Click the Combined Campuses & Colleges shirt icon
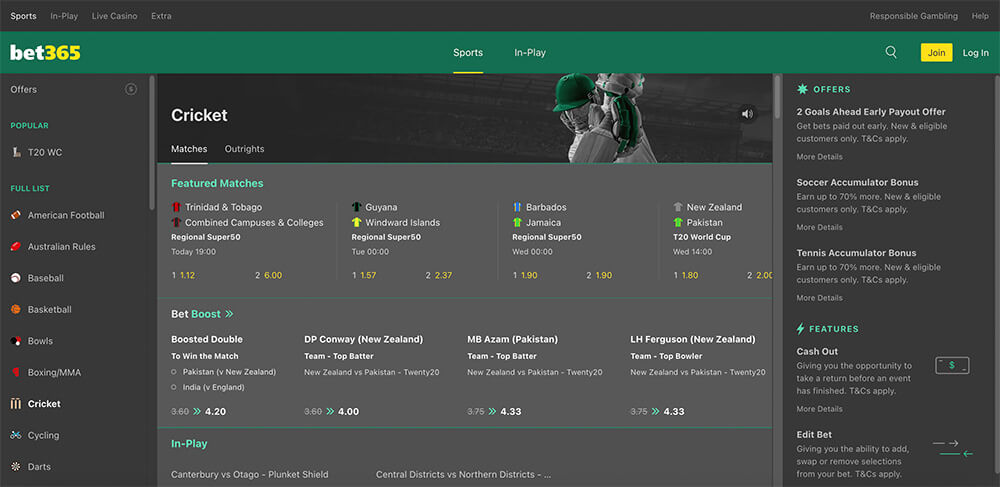 click(x=177, y=222)
